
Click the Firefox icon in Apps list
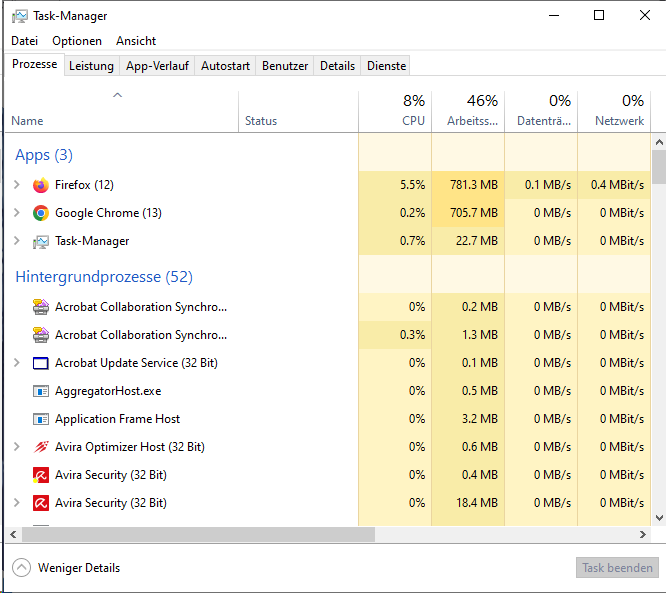(x=41, y=185)
